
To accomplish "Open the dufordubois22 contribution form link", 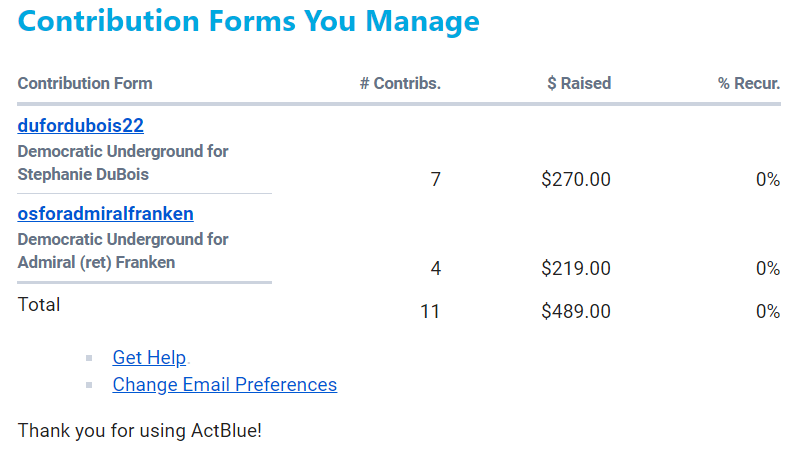I will click(81, 125).
